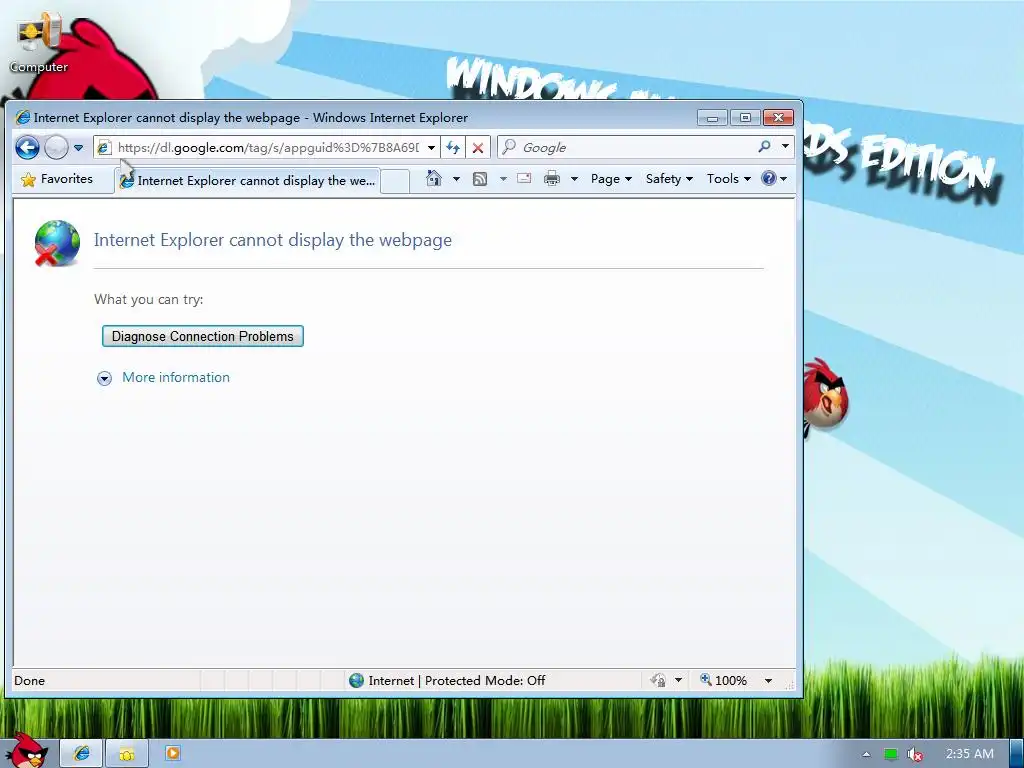Click the dl.google.com address bar
Screen dimensions: 1024x768
267,148
